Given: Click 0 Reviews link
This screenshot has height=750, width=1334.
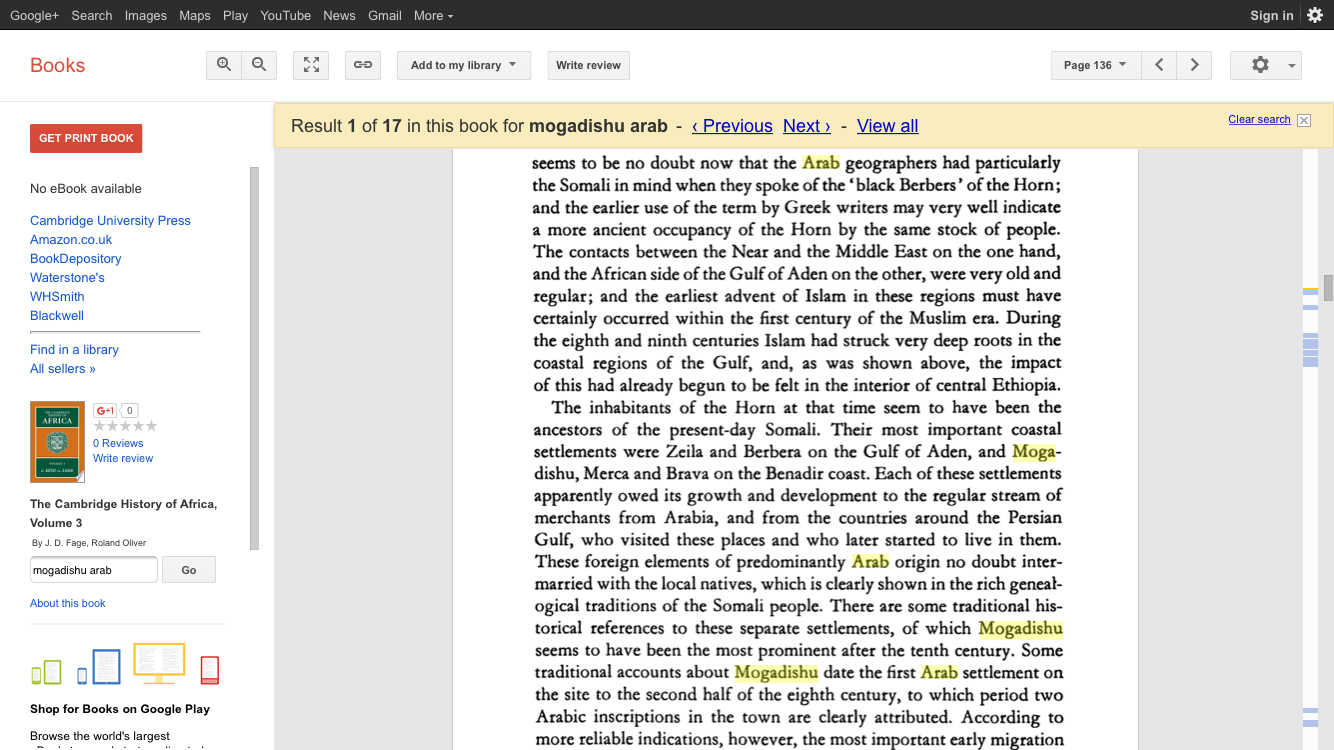Looking at the screenshot, I should coord(118,443).
